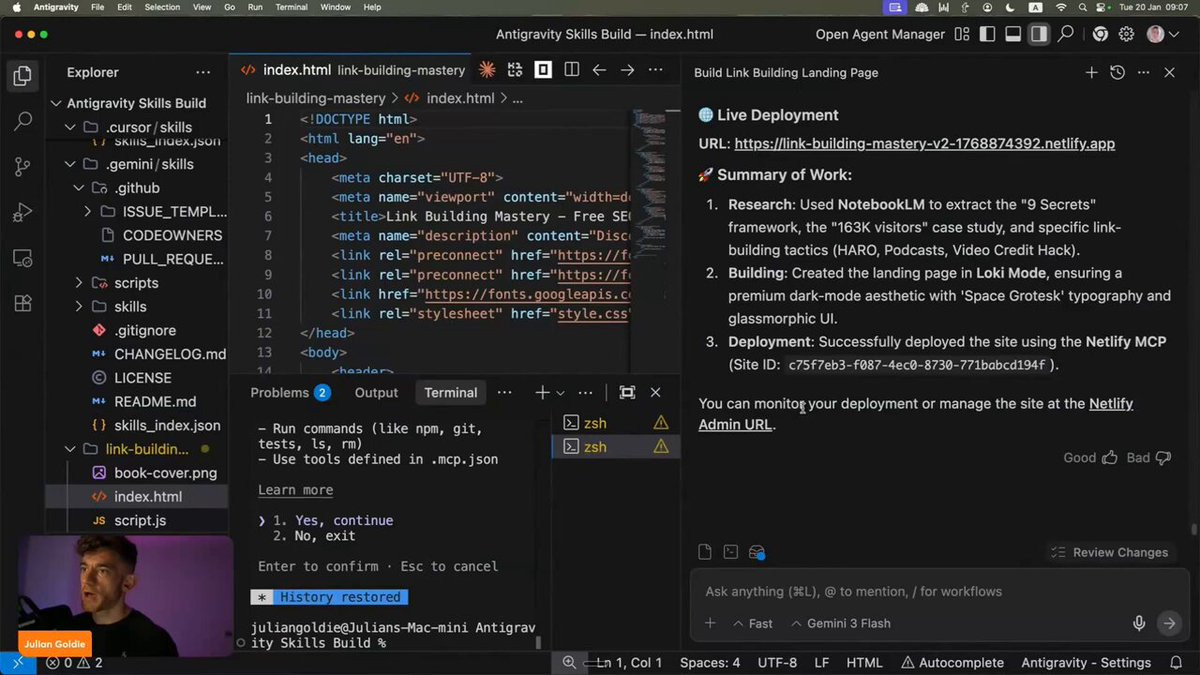Image resolution: width=1200 pixels, height=675 pixels.
Task: Add context with plus in chat input
Action: point(710,623)
